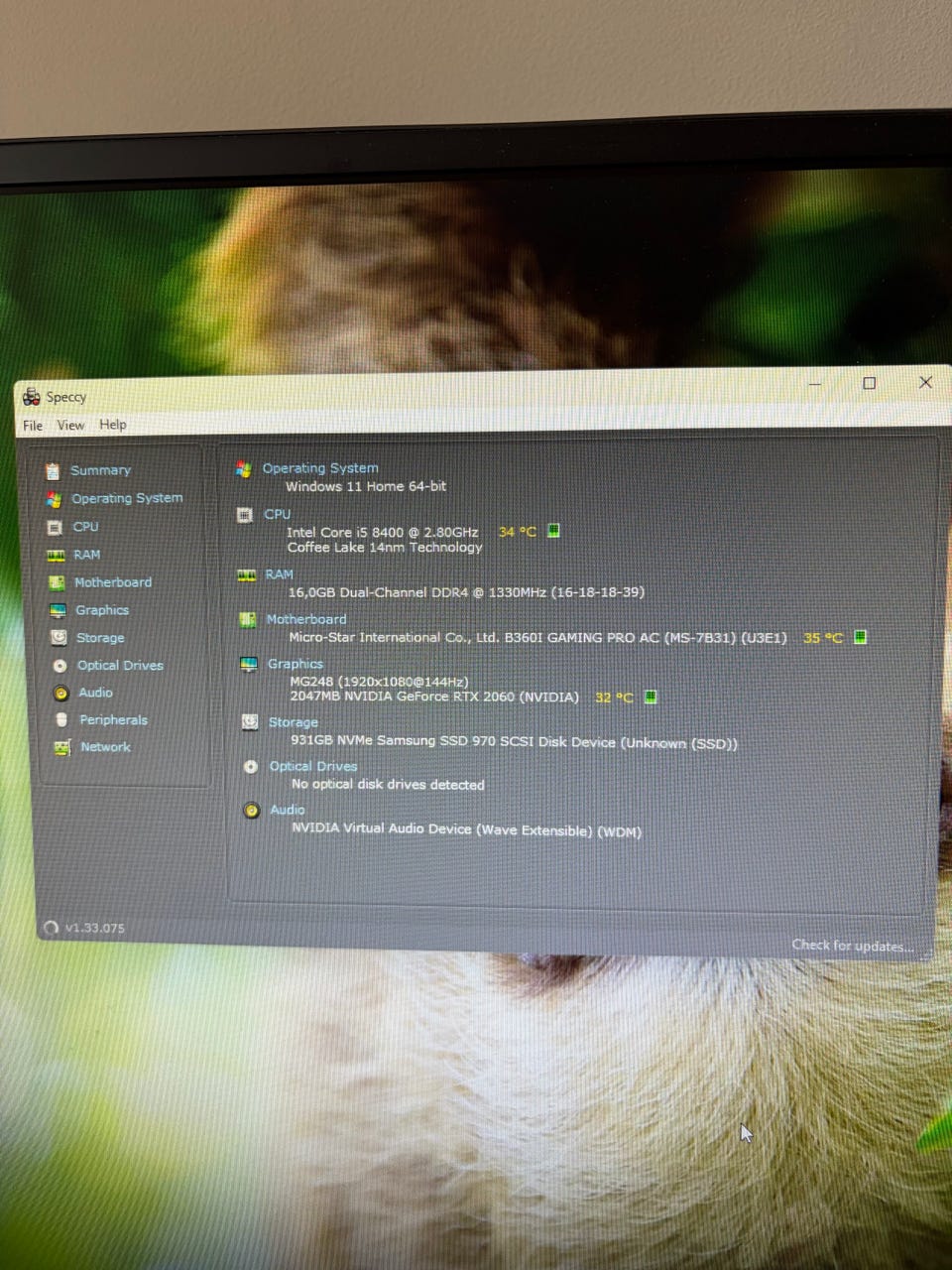Image resolution: width=952 pixels, height=1270 pixels.
Task: Select Motherboard in the sidebar list
Action: click(x=113, y=582)
